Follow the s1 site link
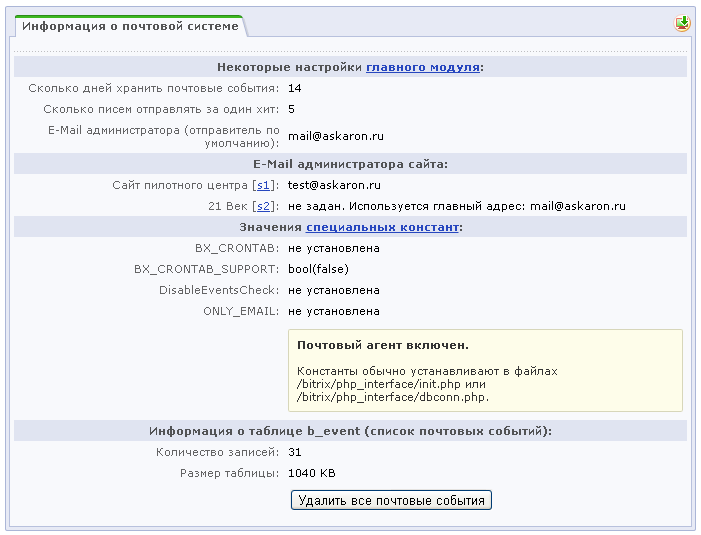 [264, 186]
